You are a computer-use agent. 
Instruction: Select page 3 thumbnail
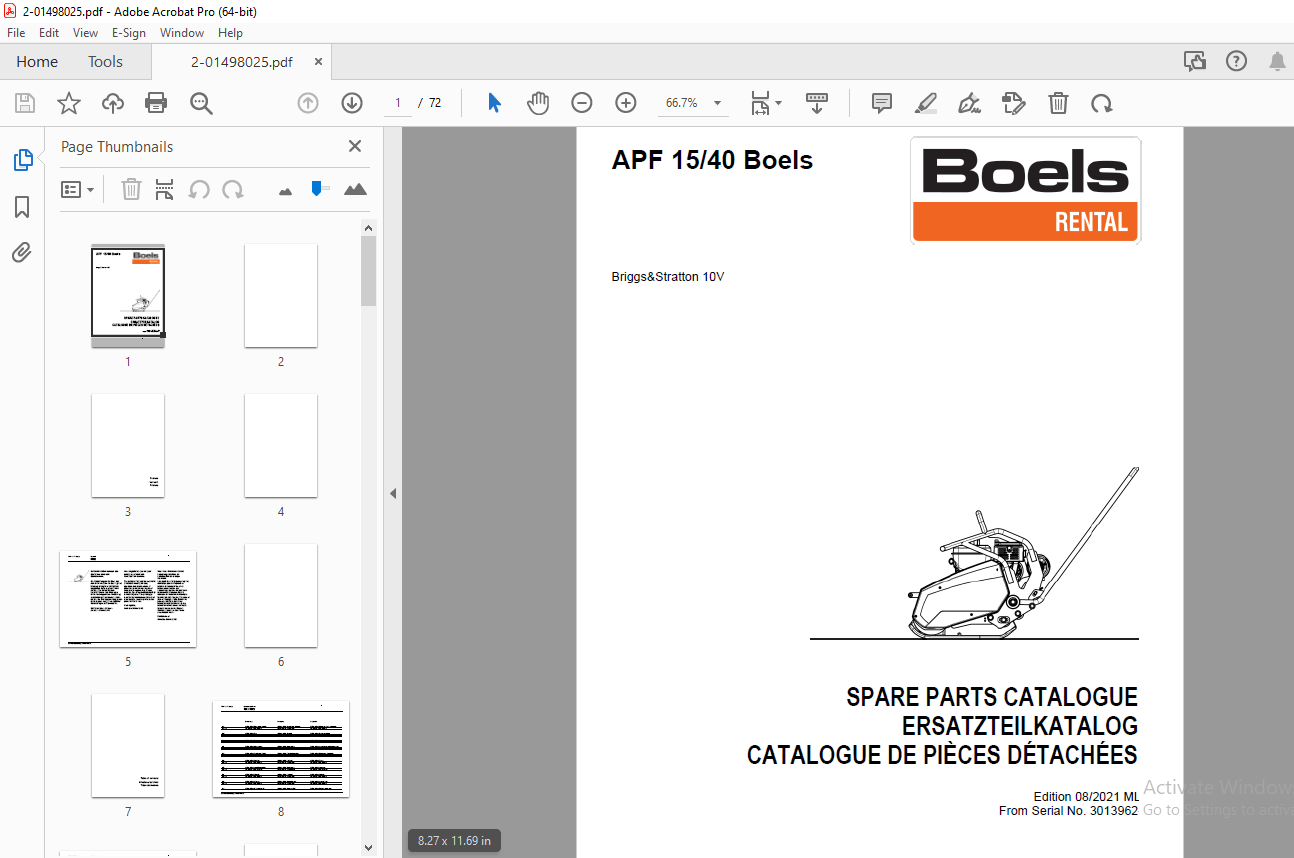pyautogui.click(x=128, y=446)
